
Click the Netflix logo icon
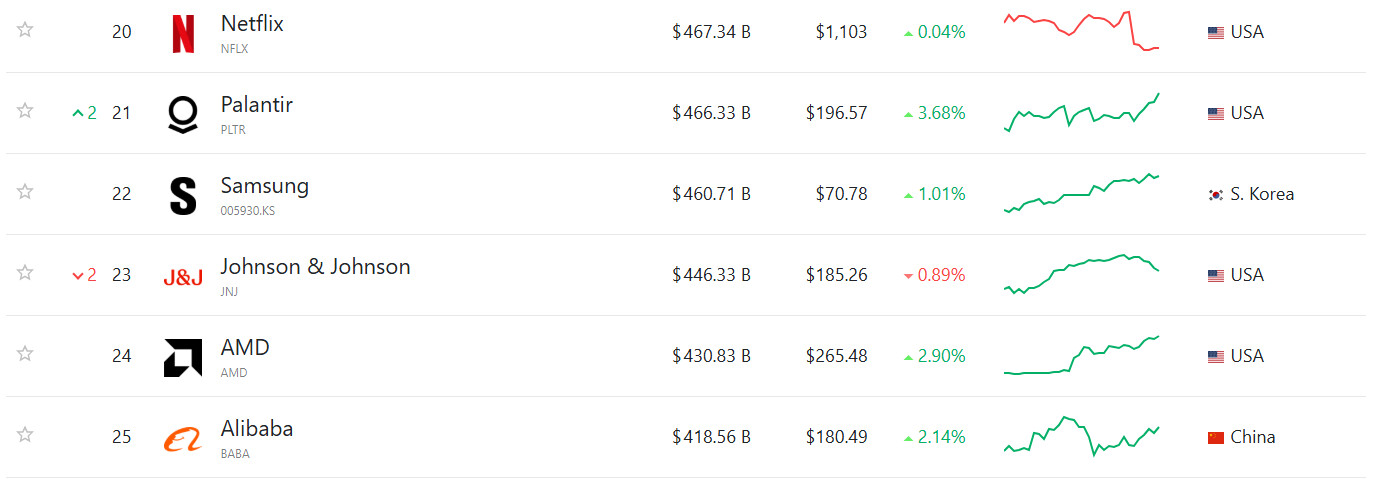point(183,33)
